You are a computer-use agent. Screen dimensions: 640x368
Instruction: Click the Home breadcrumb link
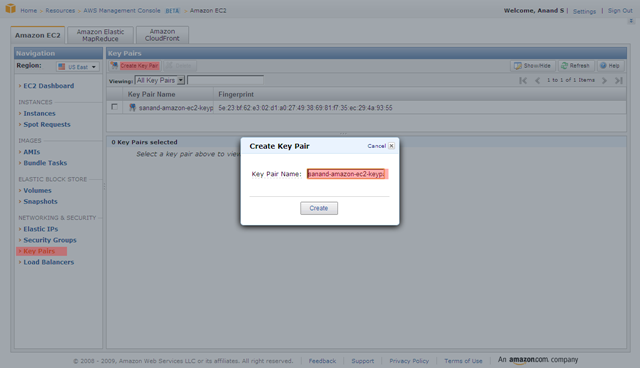point(29,11)
